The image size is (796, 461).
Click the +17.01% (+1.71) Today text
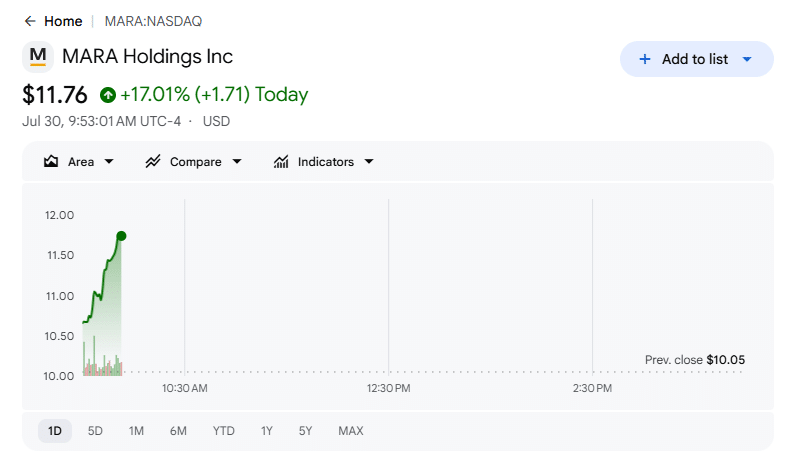(x=214, y=94)
